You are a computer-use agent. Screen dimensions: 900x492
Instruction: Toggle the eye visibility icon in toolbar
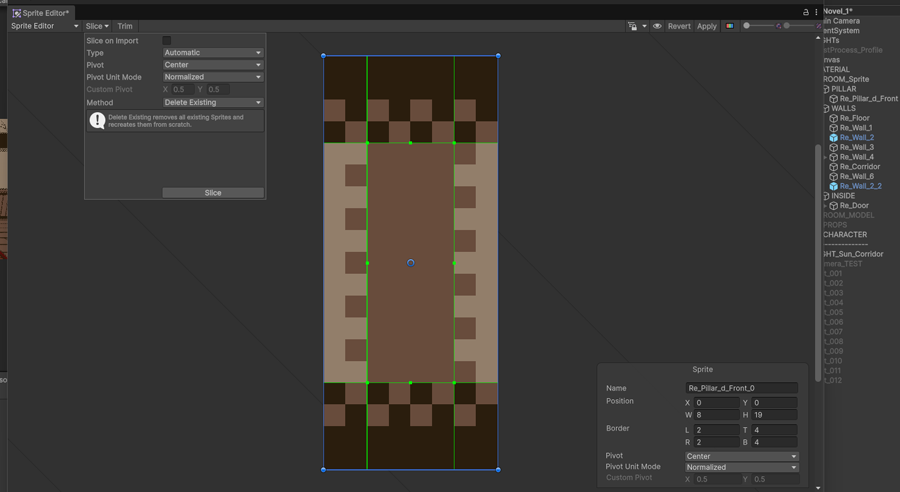click(x=657, y=26)
